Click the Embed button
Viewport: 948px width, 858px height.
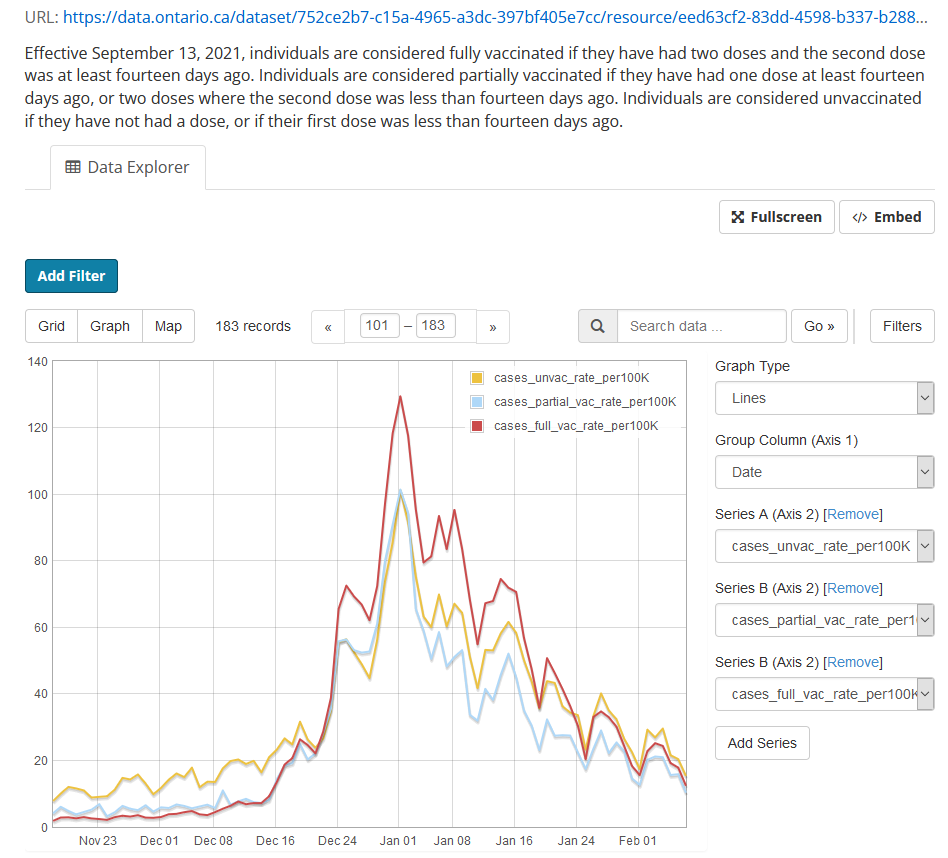(x=886, y=217)
